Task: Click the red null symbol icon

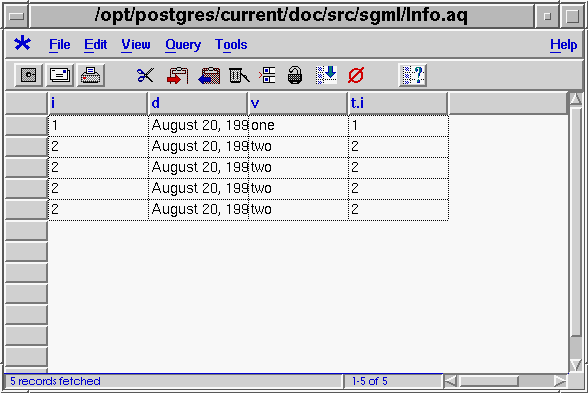Action: [356, 75]
